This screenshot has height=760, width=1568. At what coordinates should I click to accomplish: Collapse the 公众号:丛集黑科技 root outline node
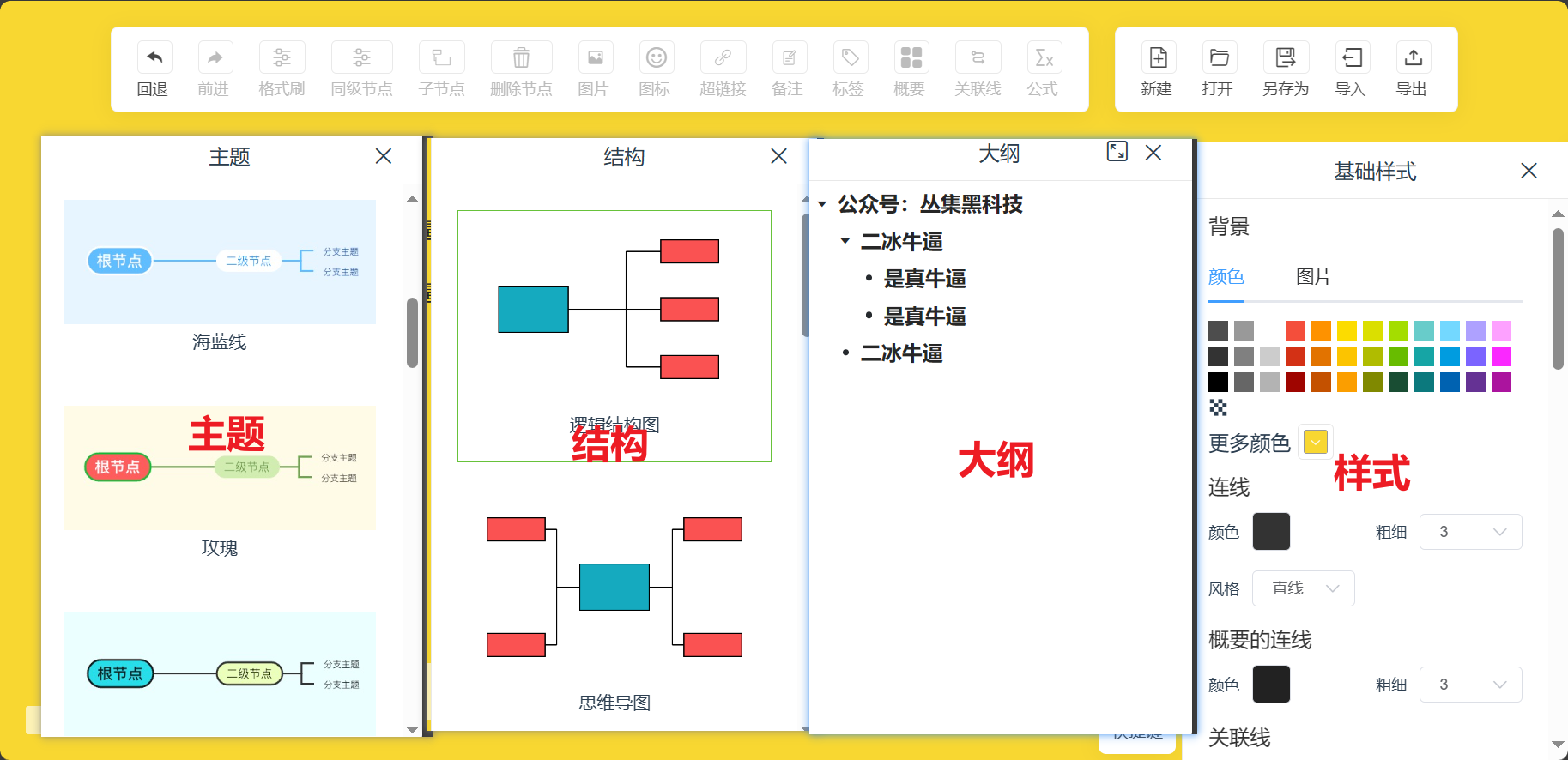pos(822,204)
